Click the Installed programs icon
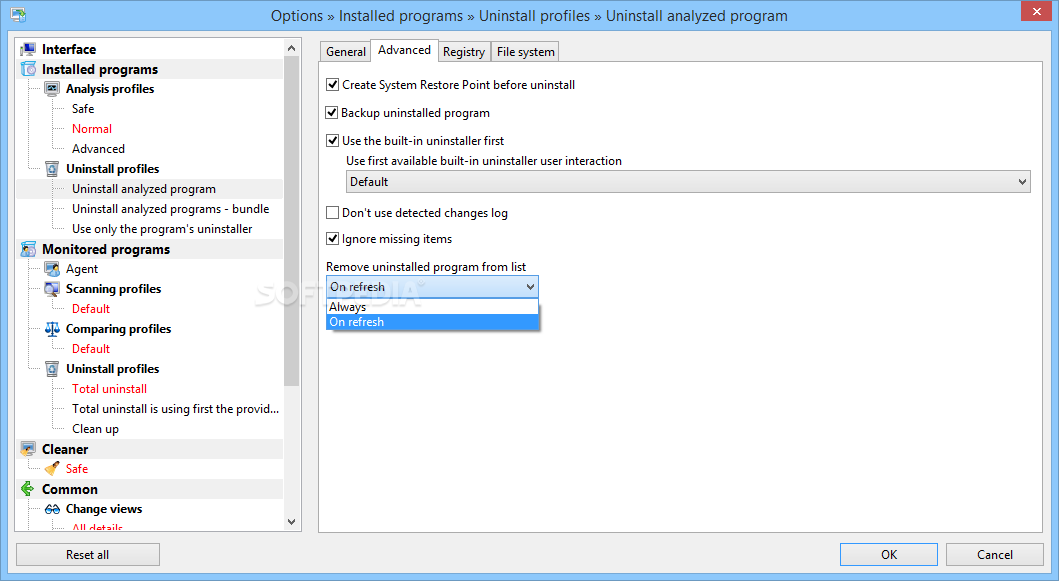The width and height of the screenshot is (1059, 581). tap(28, 69)
